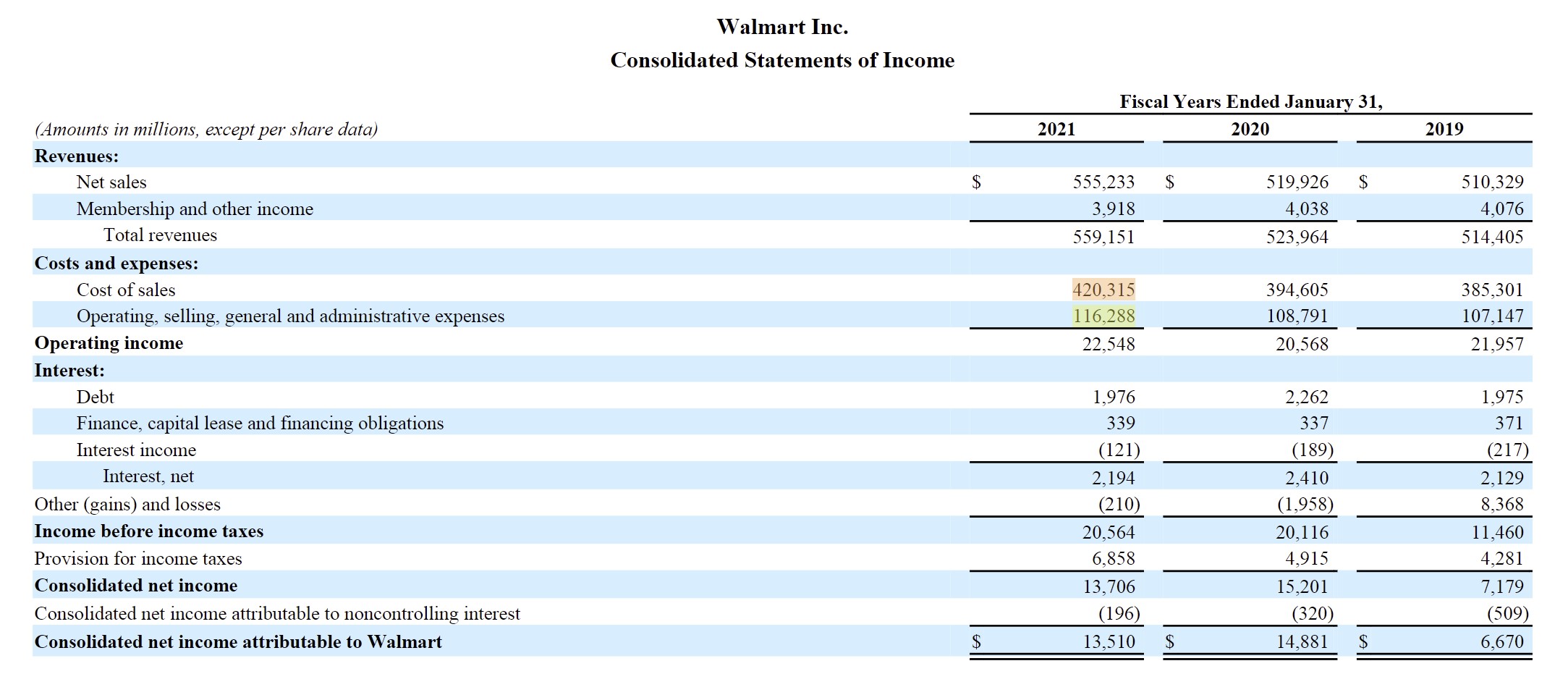Select the noncontrolling interest row label
Image resolution: width=1568 pixels, height=674 pixels.
coord(277,613)
